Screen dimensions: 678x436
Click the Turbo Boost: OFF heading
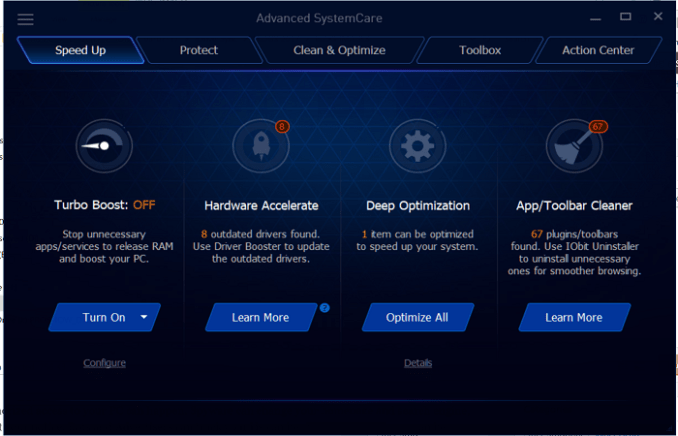coord(105,205)
